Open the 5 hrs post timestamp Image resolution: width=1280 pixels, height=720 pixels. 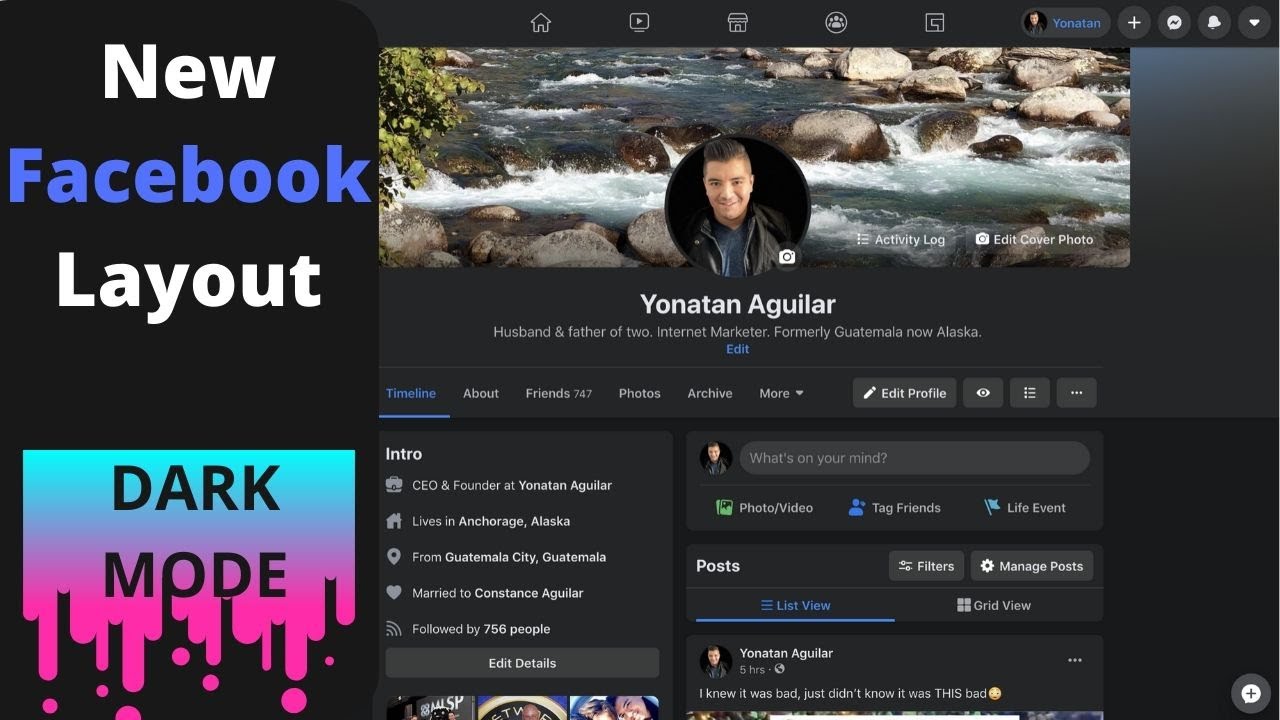(x=752, y=670)
